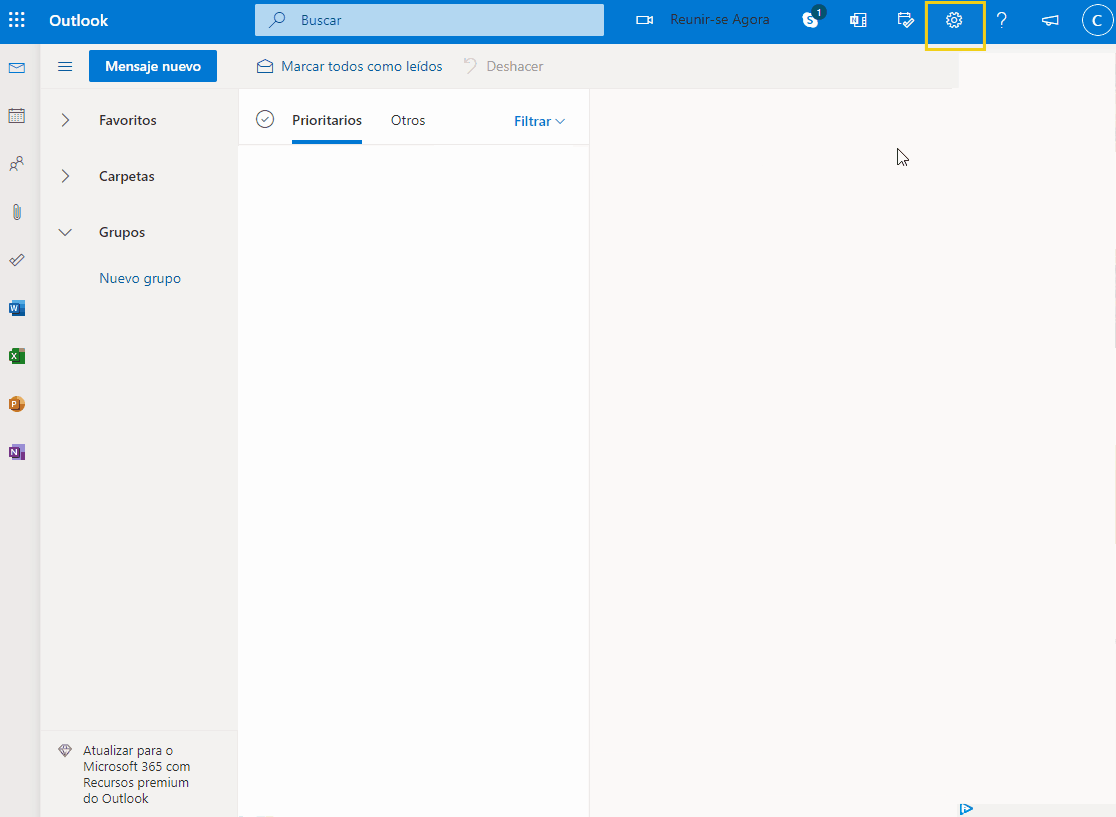Open account avatar with letter C

click(x=1097, y=20)
